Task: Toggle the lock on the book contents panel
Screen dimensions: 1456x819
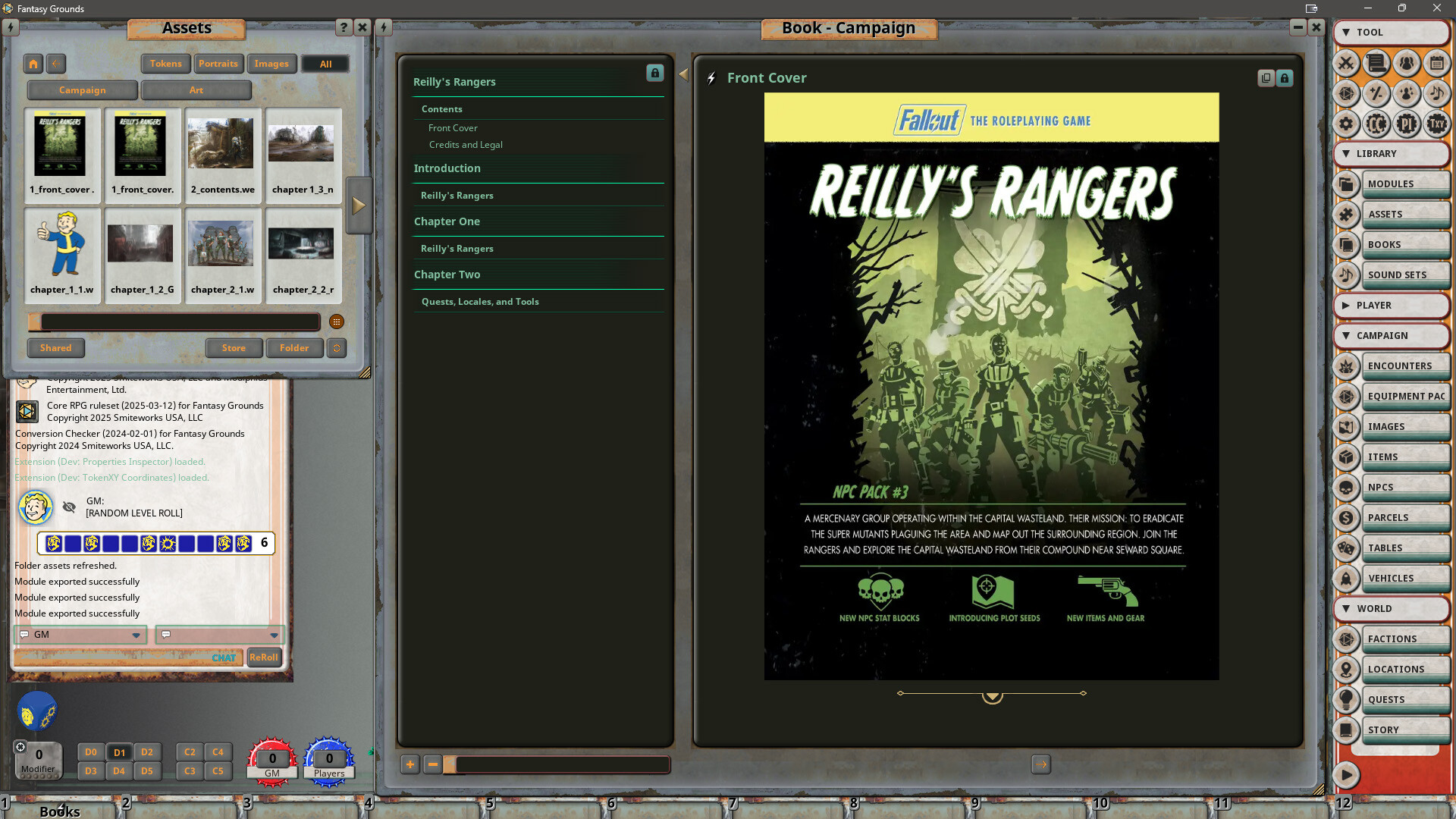Action: click(x=655, y=74)
